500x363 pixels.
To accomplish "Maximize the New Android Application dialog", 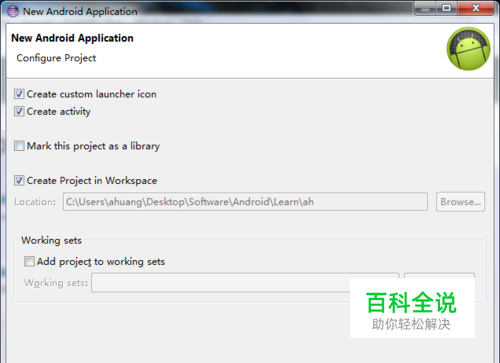I will pos(446,8).
